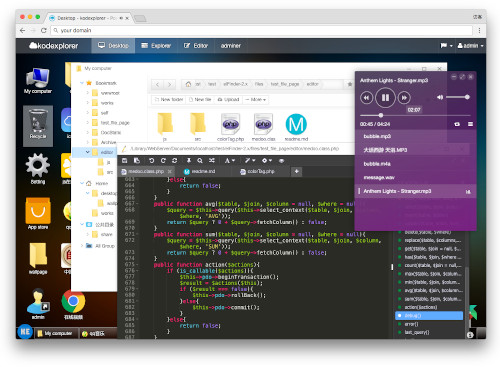
Task: Click the undo icon in the editor toolbar
Action: tap(152, 161)
